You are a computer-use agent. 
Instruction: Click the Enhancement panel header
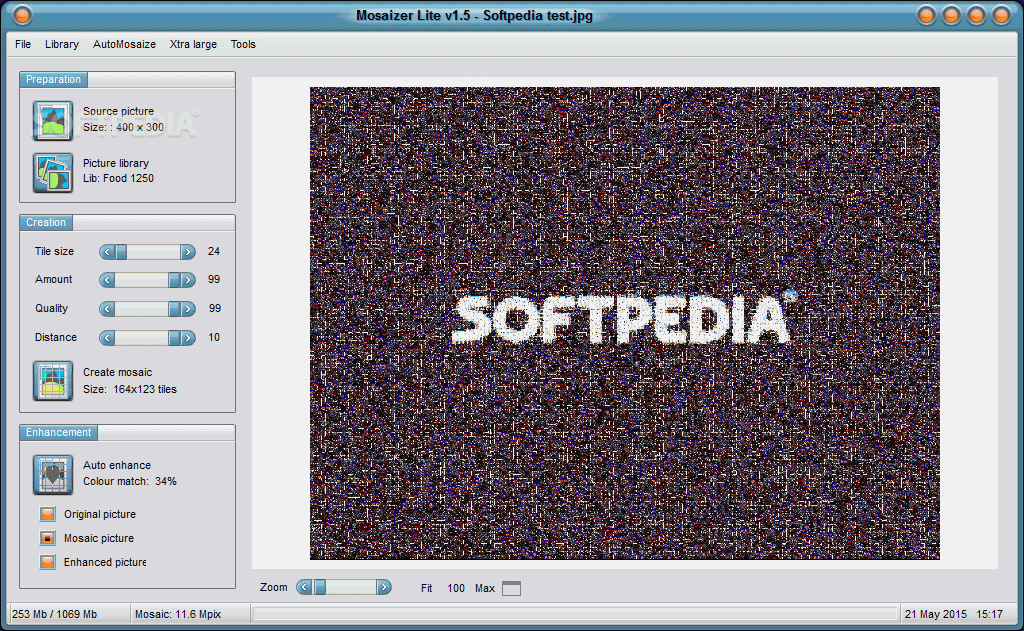(59, 432)
